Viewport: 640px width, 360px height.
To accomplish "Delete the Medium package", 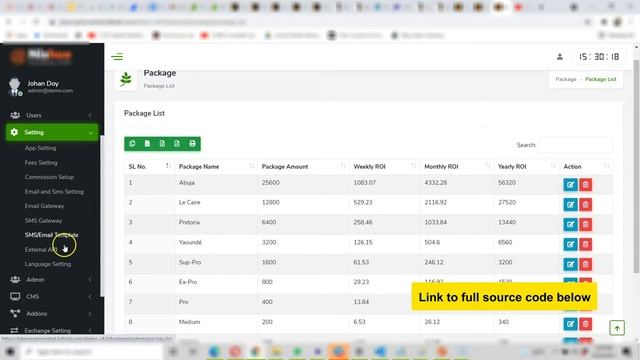I will click(585, 324).
